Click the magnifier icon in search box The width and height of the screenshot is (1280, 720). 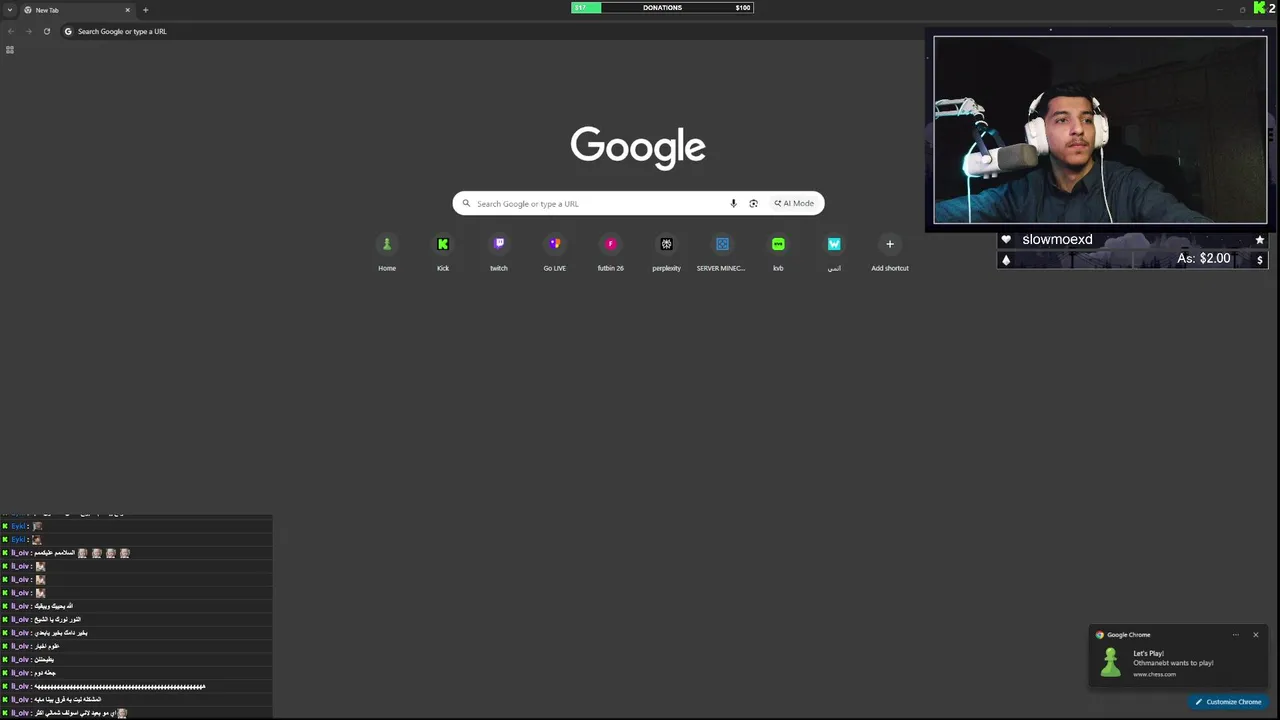[466, 203]
